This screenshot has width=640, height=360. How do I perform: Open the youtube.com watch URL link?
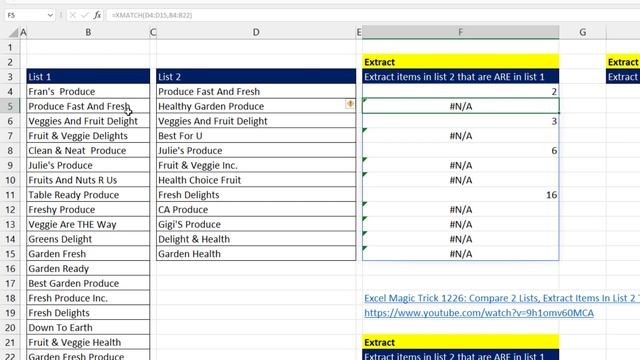click(x=479, y=313)
